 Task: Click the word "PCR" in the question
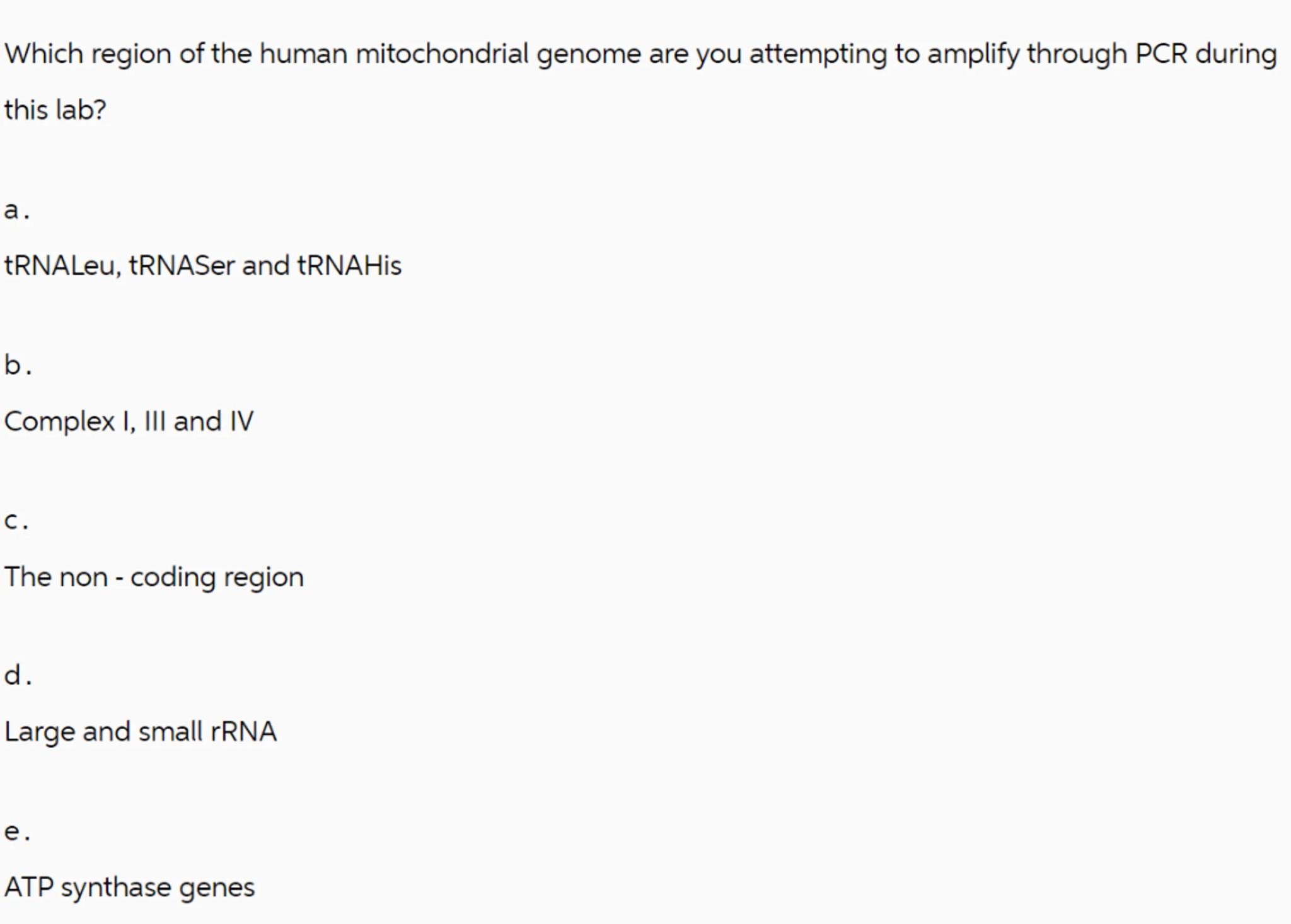pyautogui.click(x=1161, y=54)
